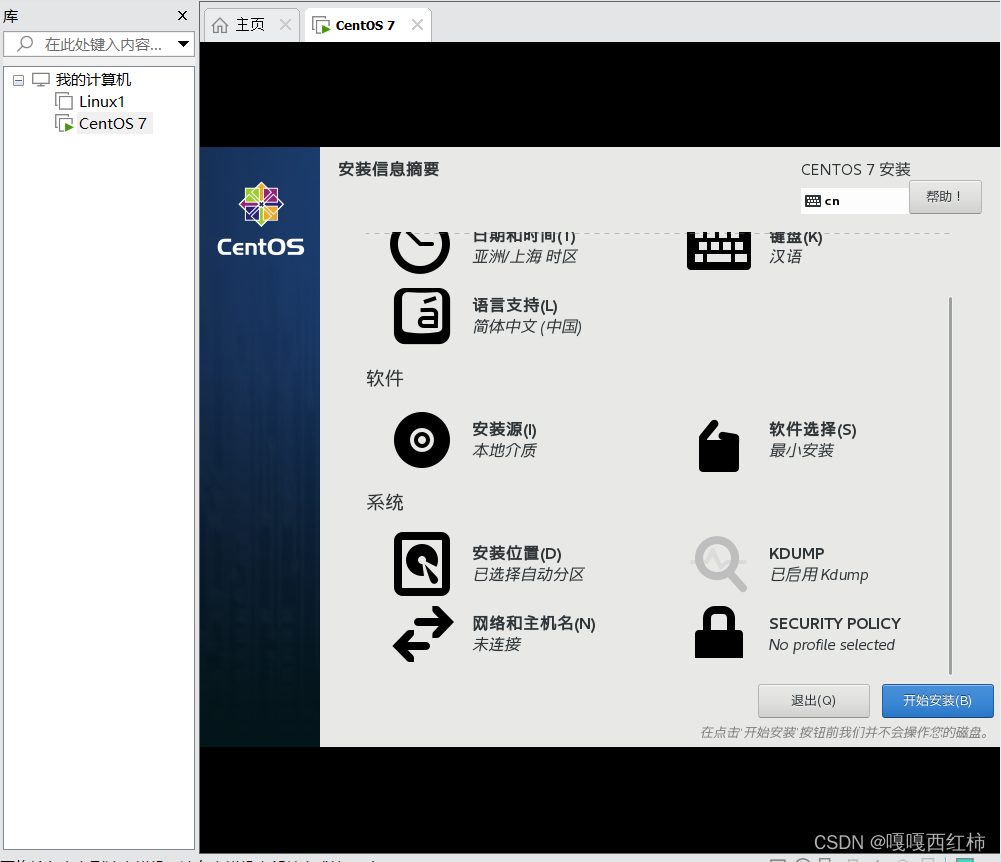Viewport: 1001px width, 862px height.
Task: Click the 汉语 keyboard text
Action: tap(785, 257)
